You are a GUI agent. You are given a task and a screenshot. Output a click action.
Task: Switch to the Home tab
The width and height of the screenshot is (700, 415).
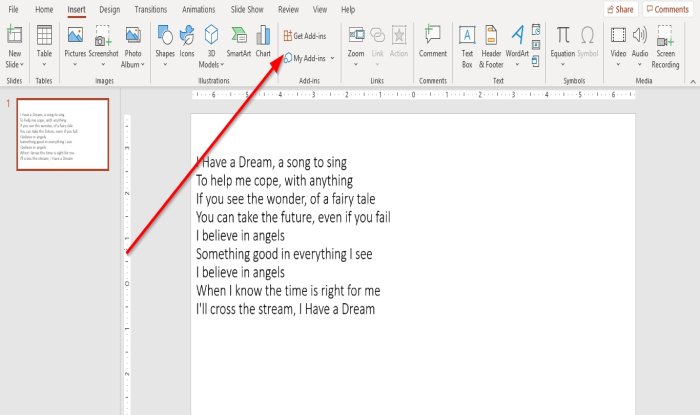pyautogui.click(x=44, y=9)
